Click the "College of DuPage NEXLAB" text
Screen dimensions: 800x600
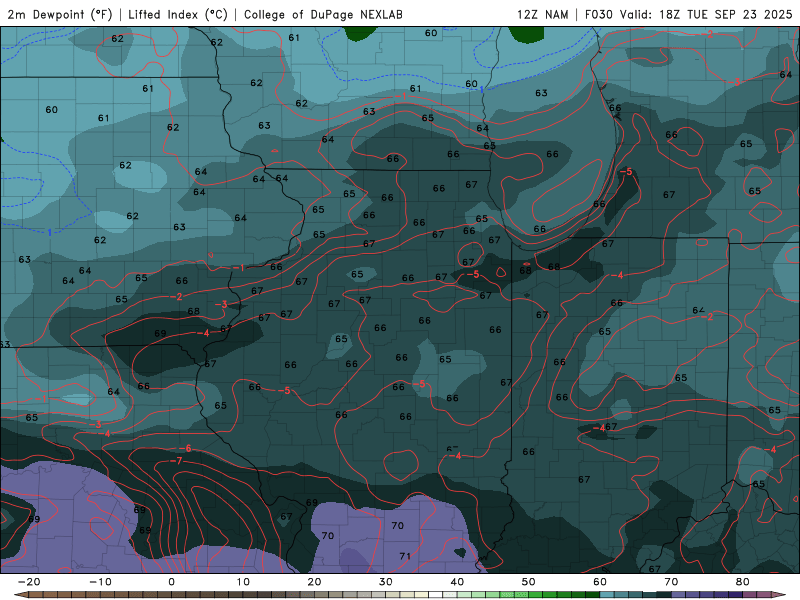tap(323, 15)
